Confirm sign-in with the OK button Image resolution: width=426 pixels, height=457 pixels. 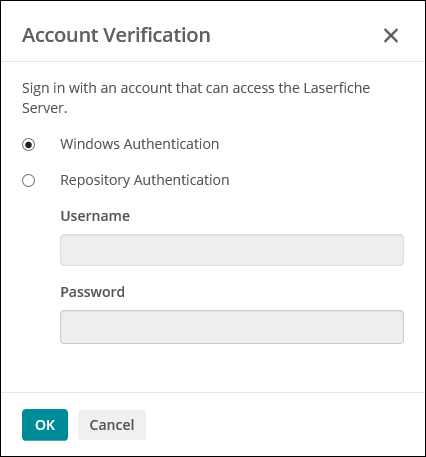[45, 425]
